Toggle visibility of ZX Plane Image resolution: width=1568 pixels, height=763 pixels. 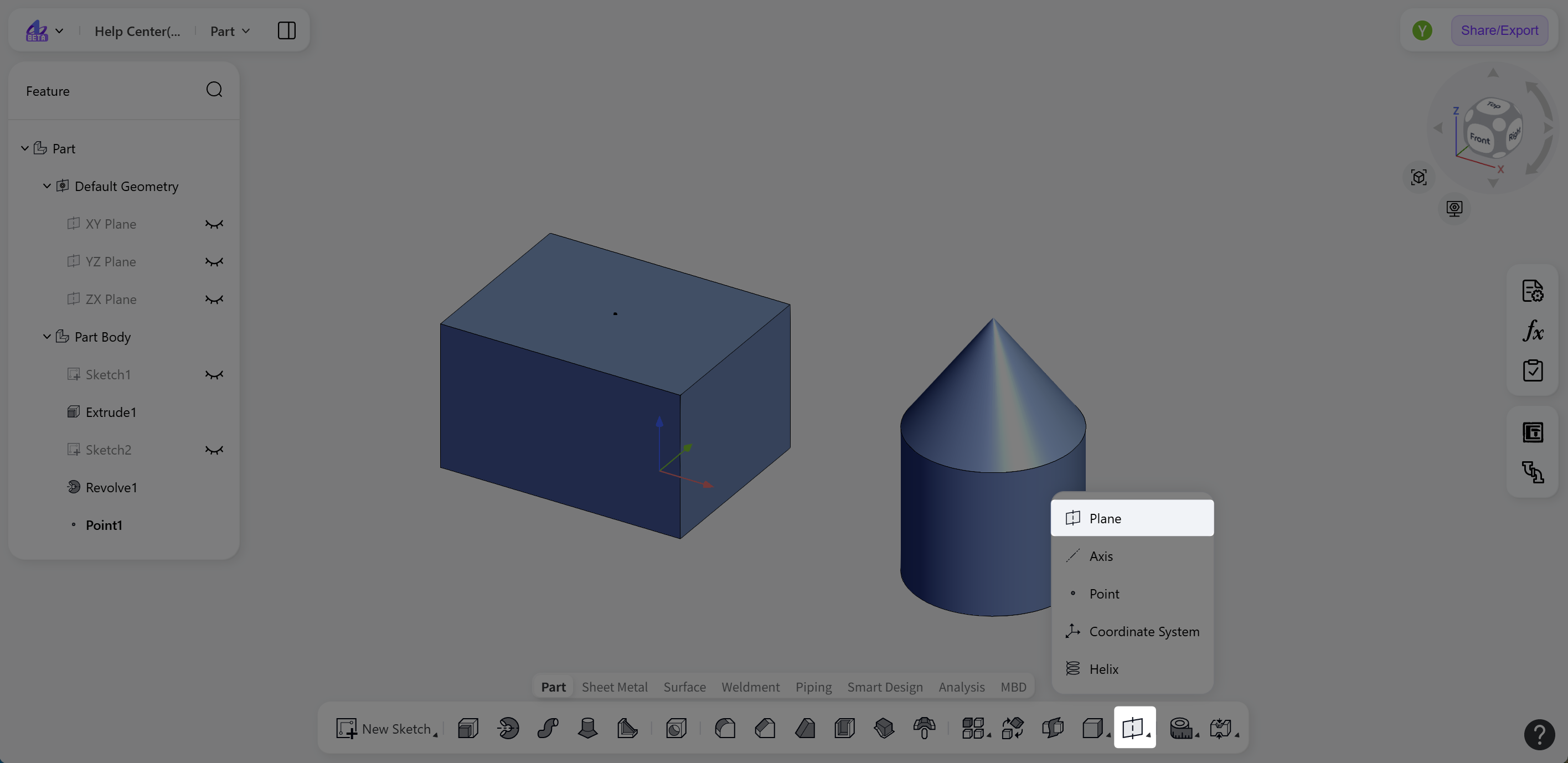pos(214,300)
